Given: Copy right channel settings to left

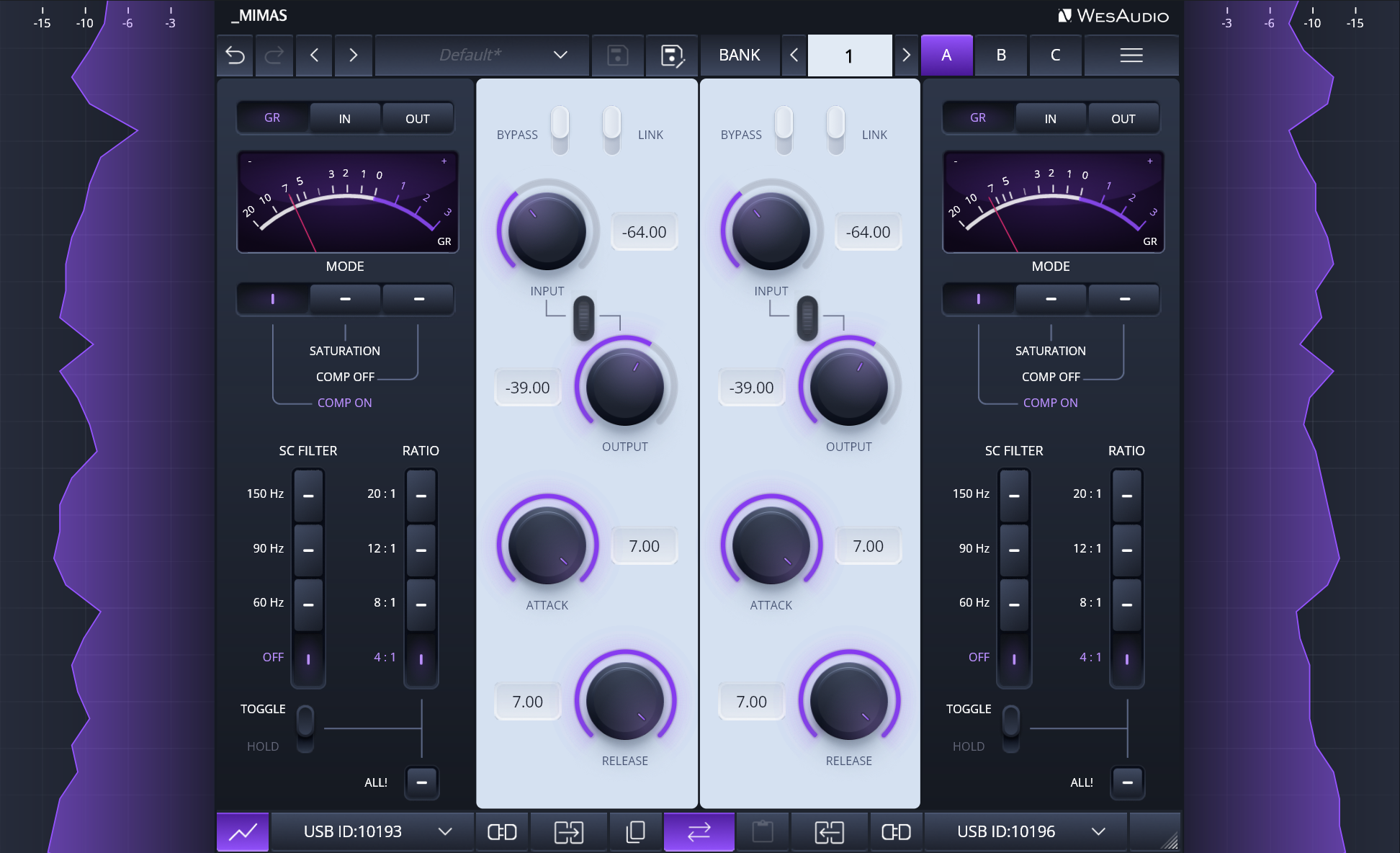Looking at the screenshot, I should (x=830, y=832).
